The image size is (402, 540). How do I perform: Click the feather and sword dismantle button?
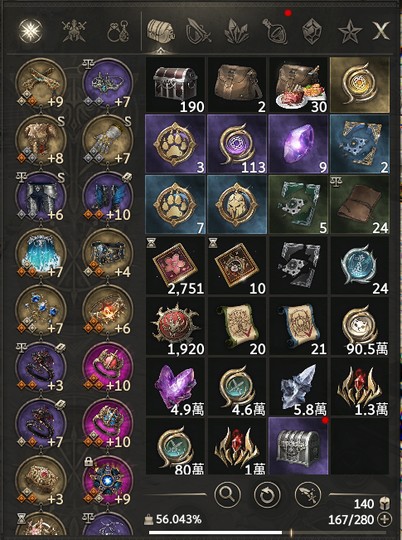pyautogui.click(x=308, y=495)
